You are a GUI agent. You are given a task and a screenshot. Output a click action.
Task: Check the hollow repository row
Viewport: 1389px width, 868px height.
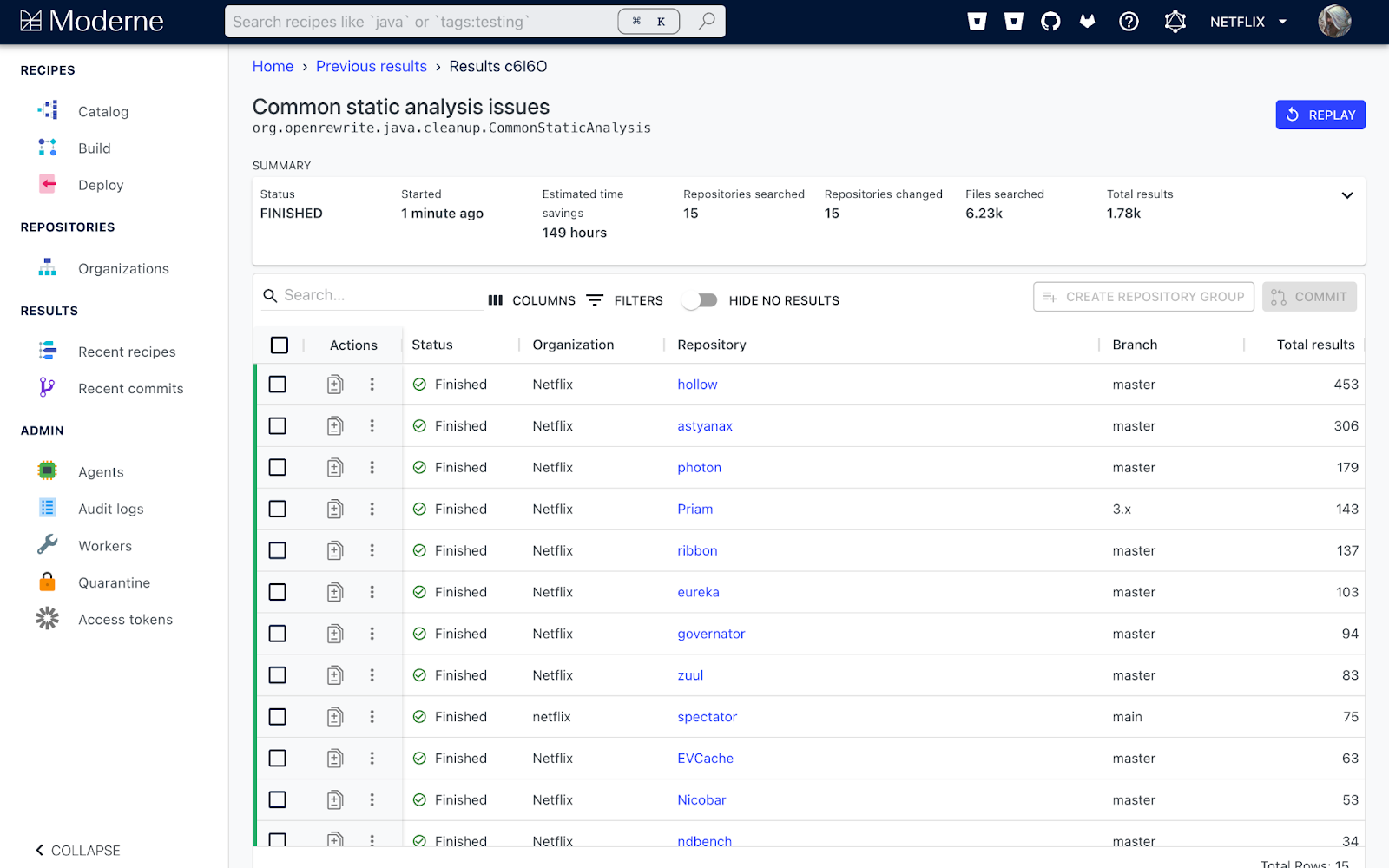click(x=278, y=385)
